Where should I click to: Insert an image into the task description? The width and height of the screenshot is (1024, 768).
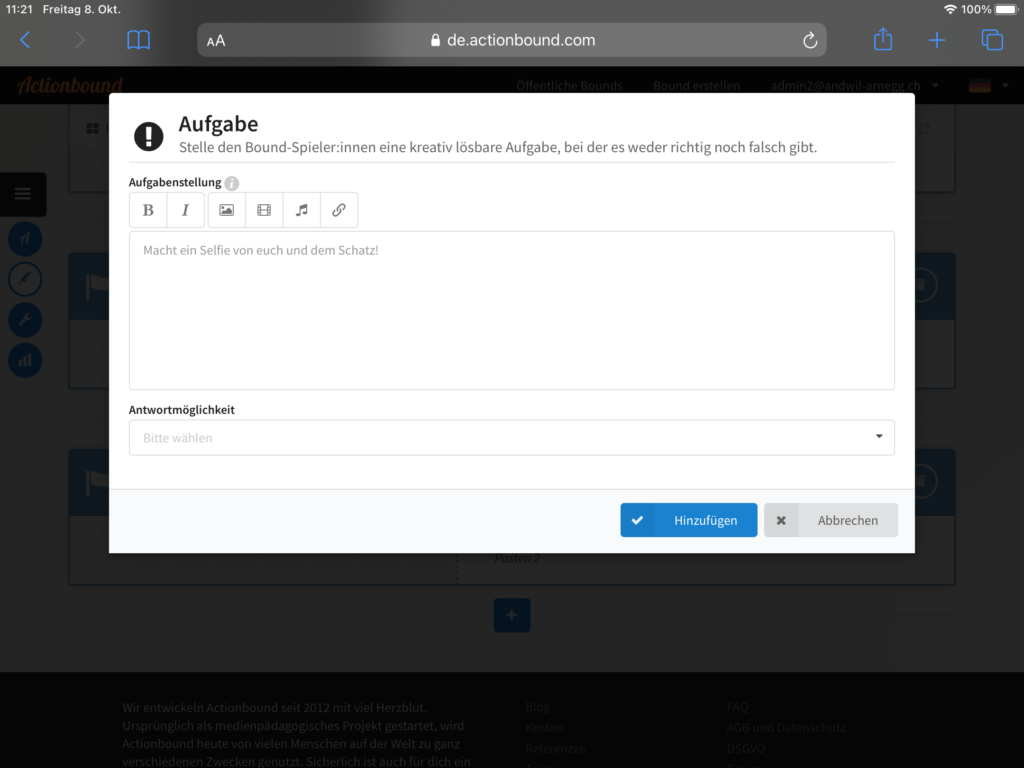(226, 210)
